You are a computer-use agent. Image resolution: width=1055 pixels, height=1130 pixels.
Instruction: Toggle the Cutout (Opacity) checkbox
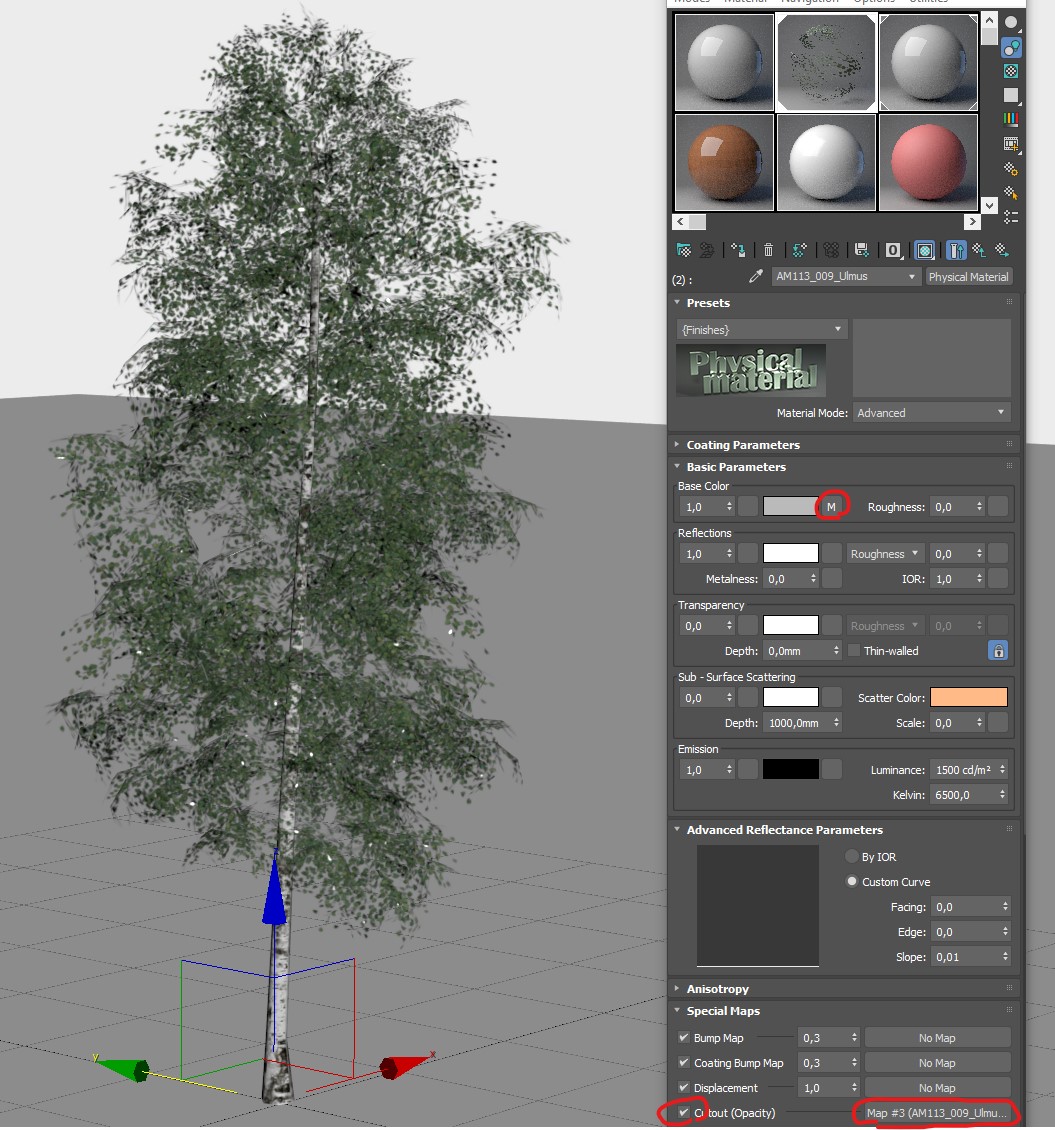(x=683, y=1112)
